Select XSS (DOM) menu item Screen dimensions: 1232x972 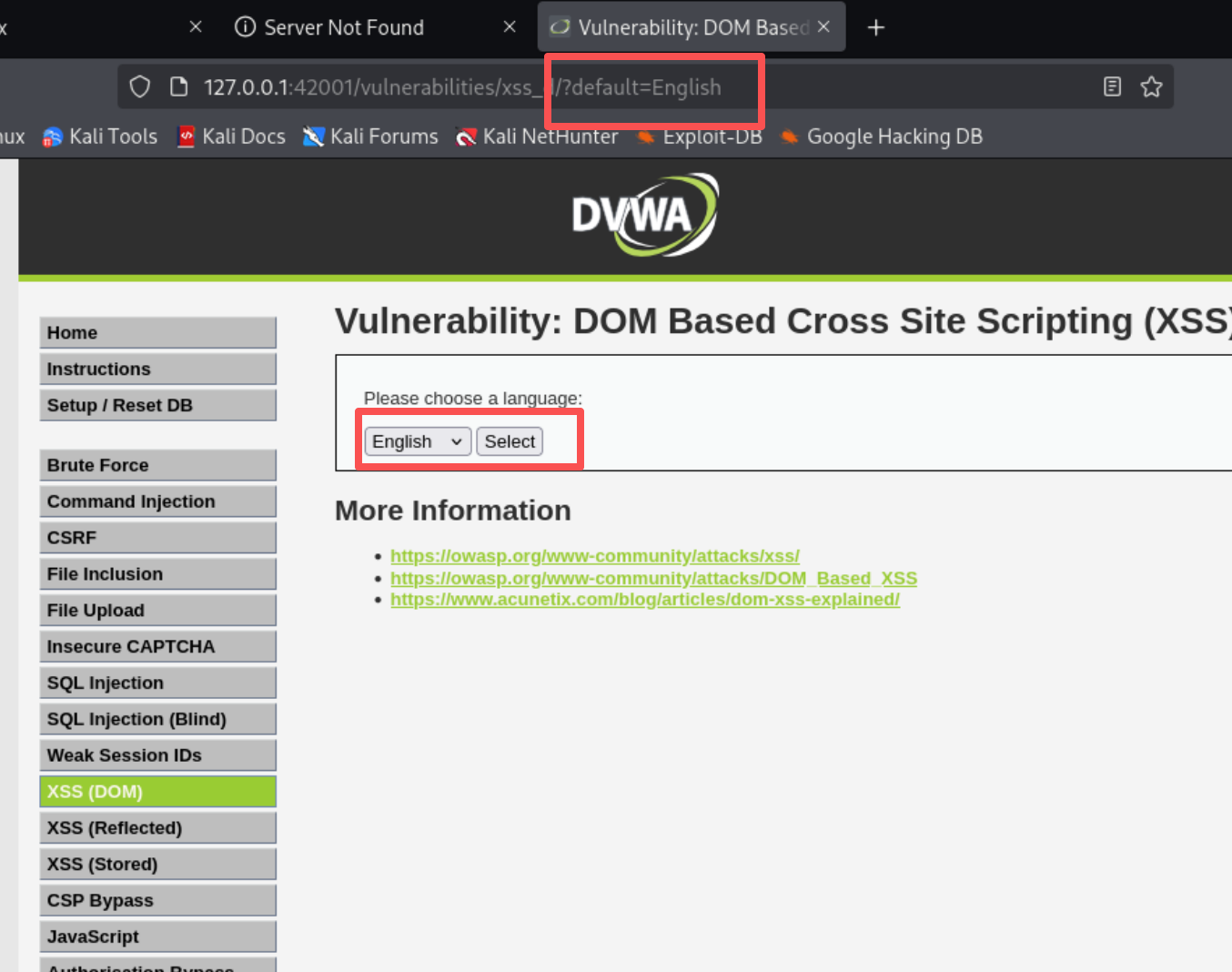click(157, 792)
